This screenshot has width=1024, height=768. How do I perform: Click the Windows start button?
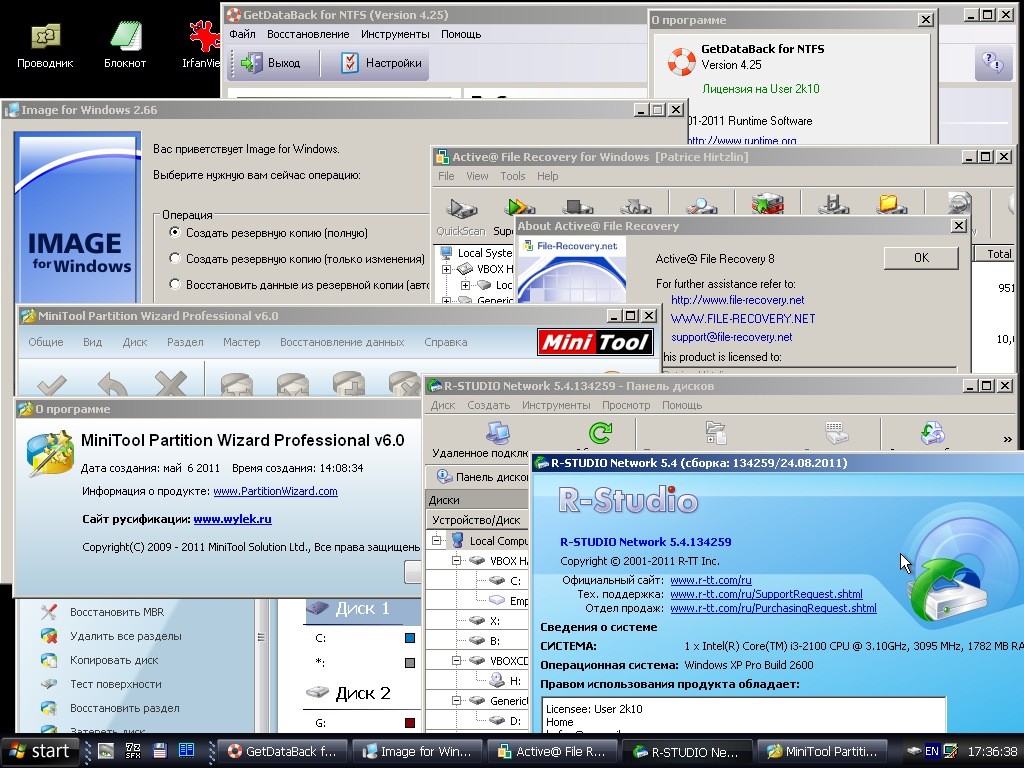coord(40,751)
